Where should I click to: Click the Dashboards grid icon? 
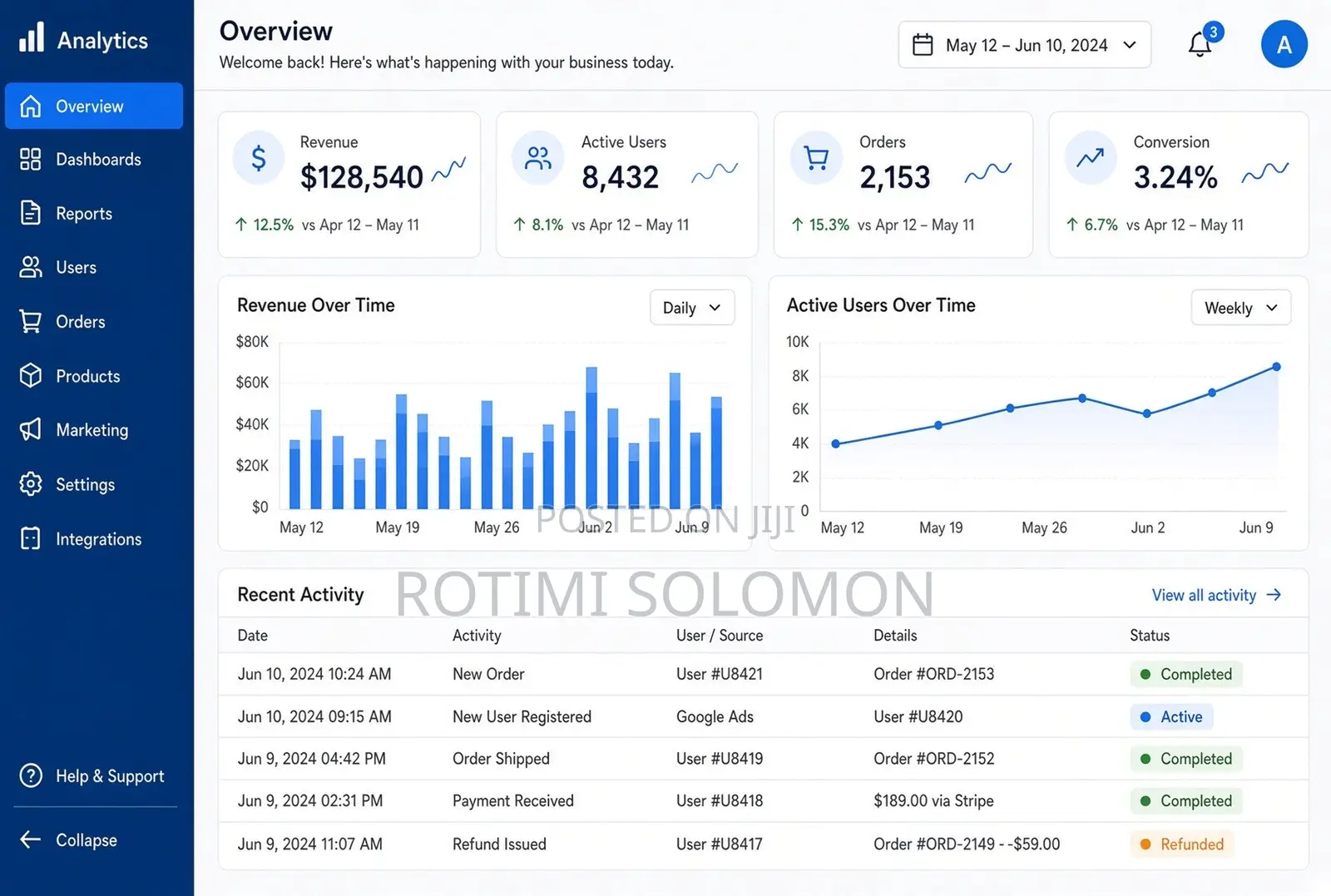[31, 159]
